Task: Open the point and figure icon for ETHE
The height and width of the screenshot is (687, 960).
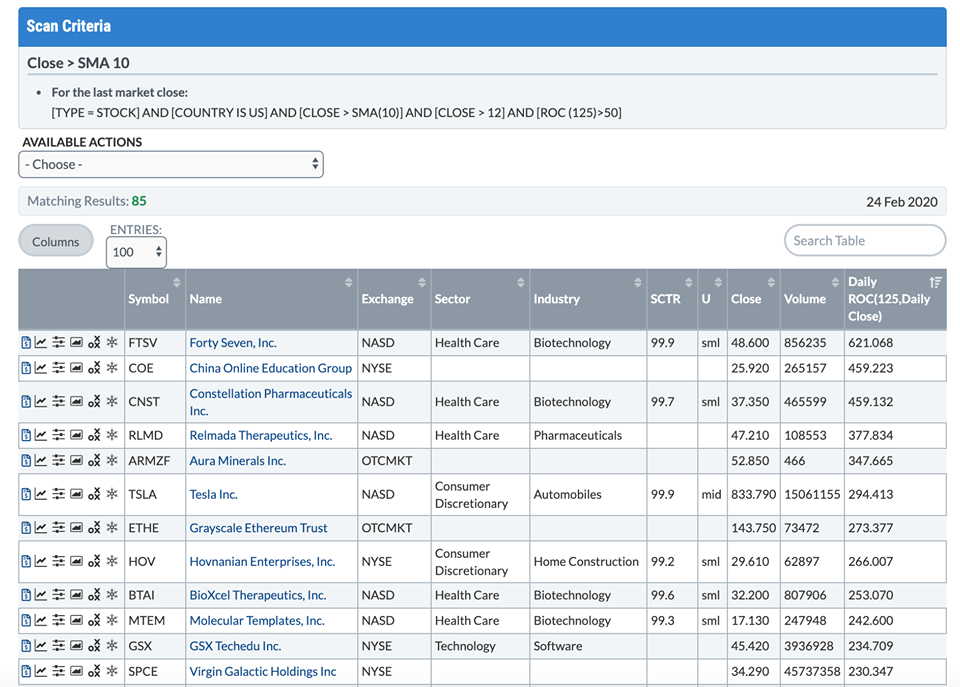Action: (x=94, y=527)
